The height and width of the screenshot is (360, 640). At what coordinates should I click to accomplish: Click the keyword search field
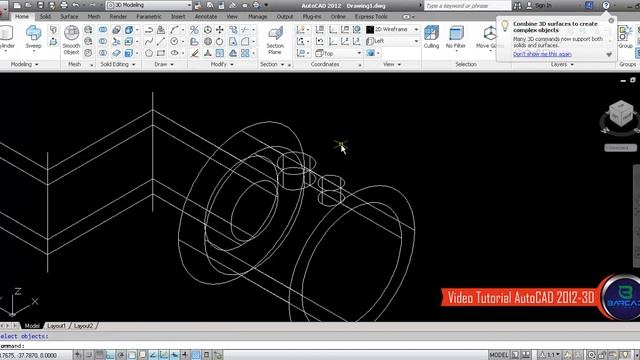pos(467,6)
